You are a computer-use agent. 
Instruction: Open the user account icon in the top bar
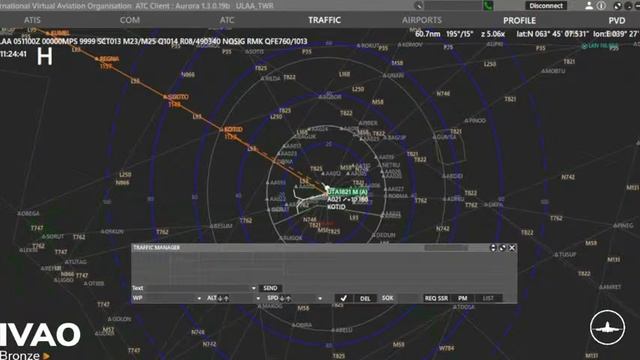(589, 6)
